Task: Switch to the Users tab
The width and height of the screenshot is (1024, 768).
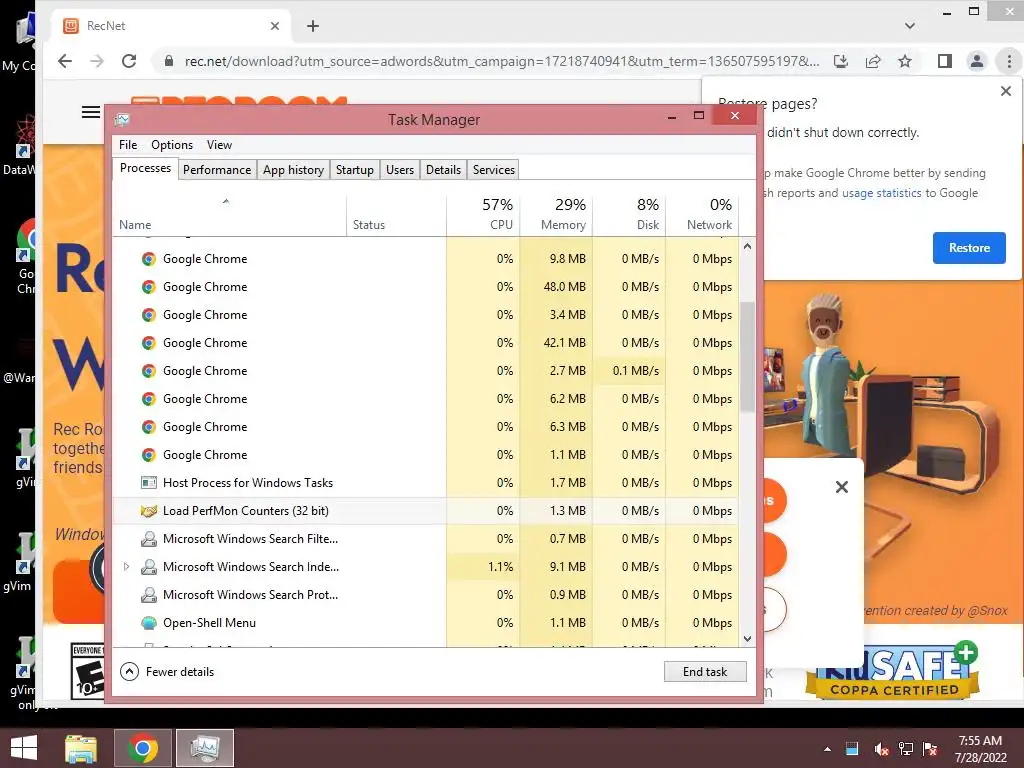Action: [400, 170]
